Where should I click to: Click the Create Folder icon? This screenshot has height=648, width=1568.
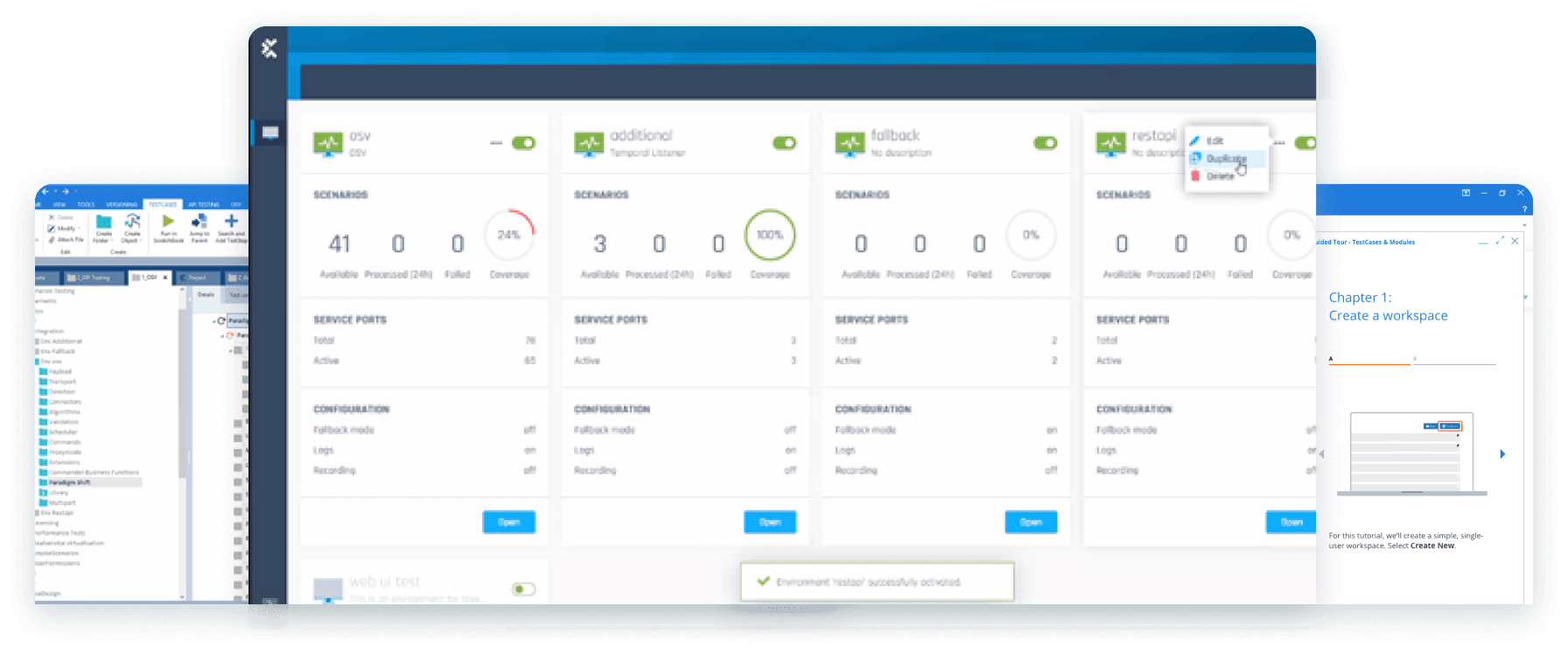pyautogui.click(x=103, y=222)
